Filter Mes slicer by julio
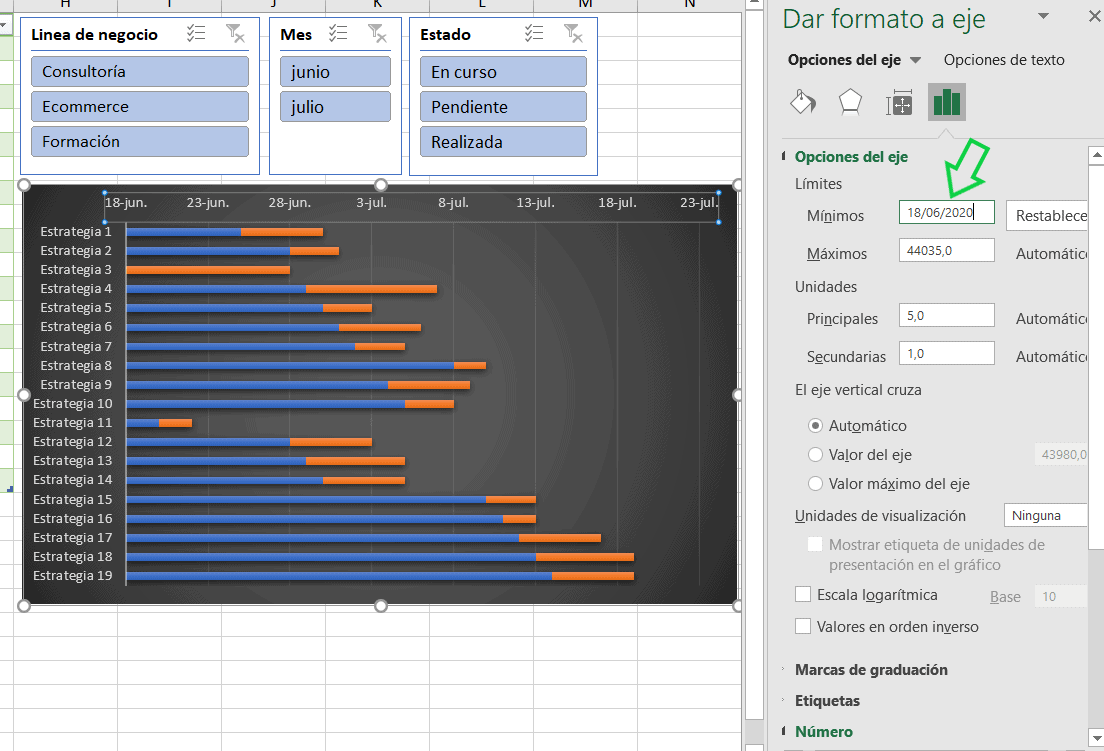This screenshot has width=1104, height=751. [335, 107]
